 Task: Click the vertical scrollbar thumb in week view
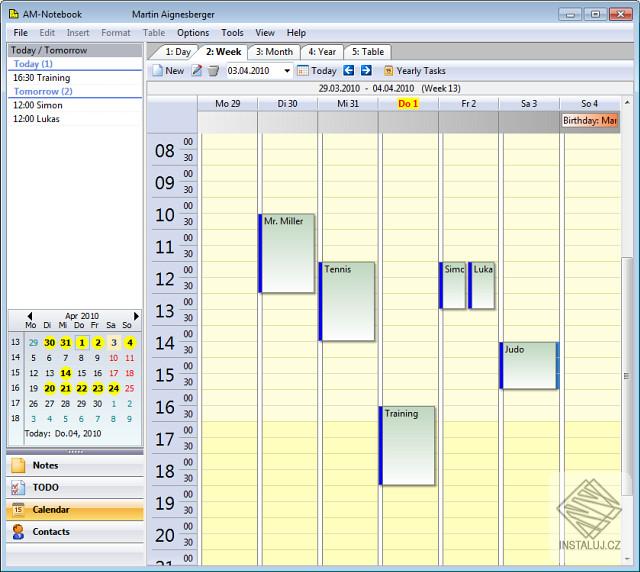tap(627, 376)
